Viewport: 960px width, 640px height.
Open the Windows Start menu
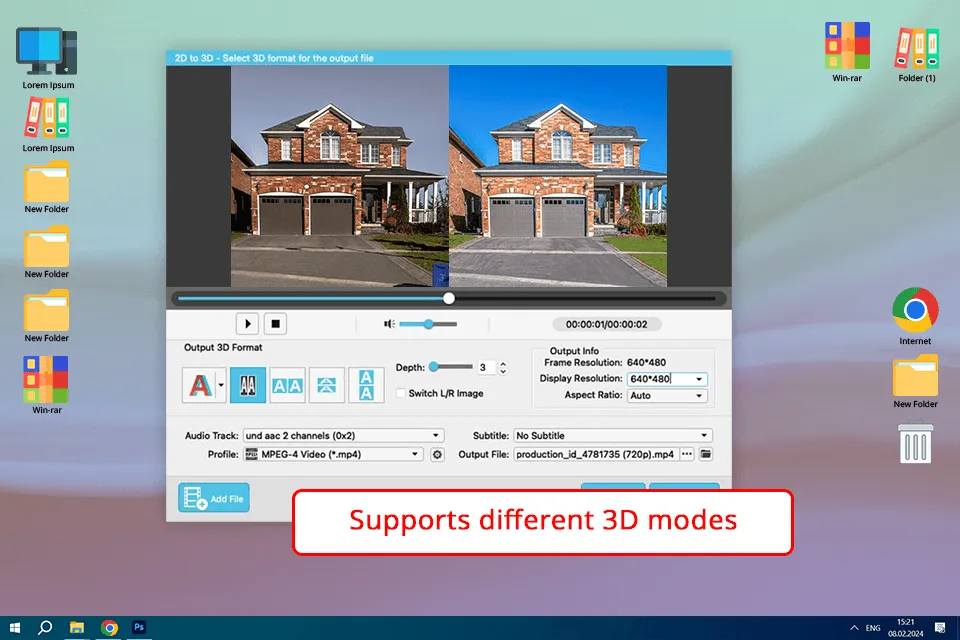pos(15,627)
